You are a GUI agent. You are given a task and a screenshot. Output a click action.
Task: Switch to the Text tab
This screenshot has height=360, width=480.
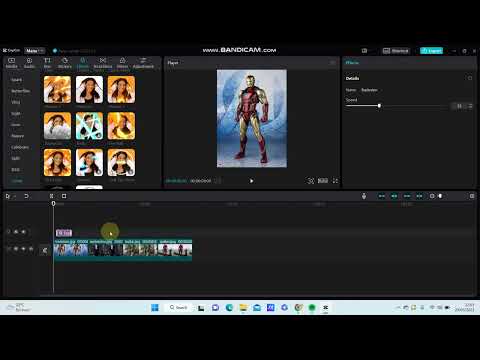tap(48, 63)
